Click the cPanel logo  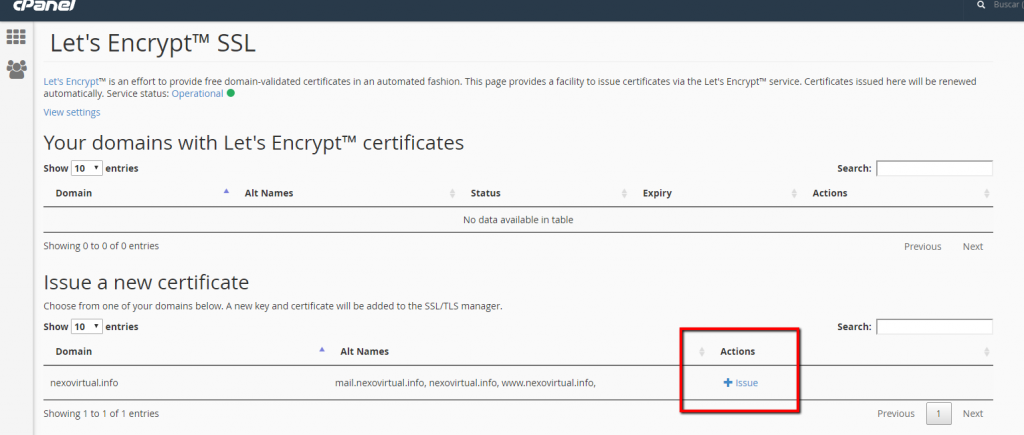(x=44, y=5)
